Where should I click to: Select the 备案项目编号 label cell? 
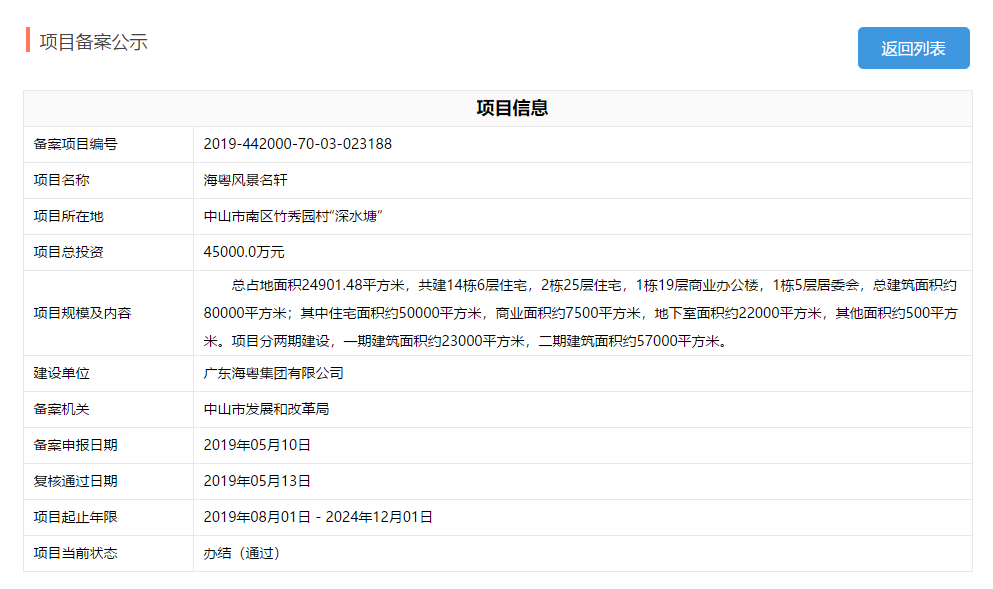[x=108, y=144]
